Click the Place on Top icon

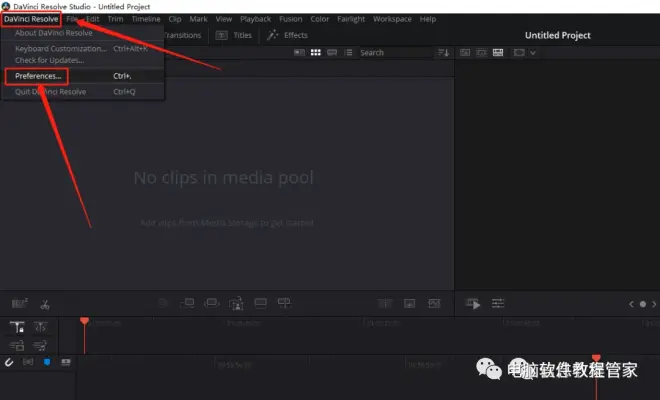coord(284,303)
